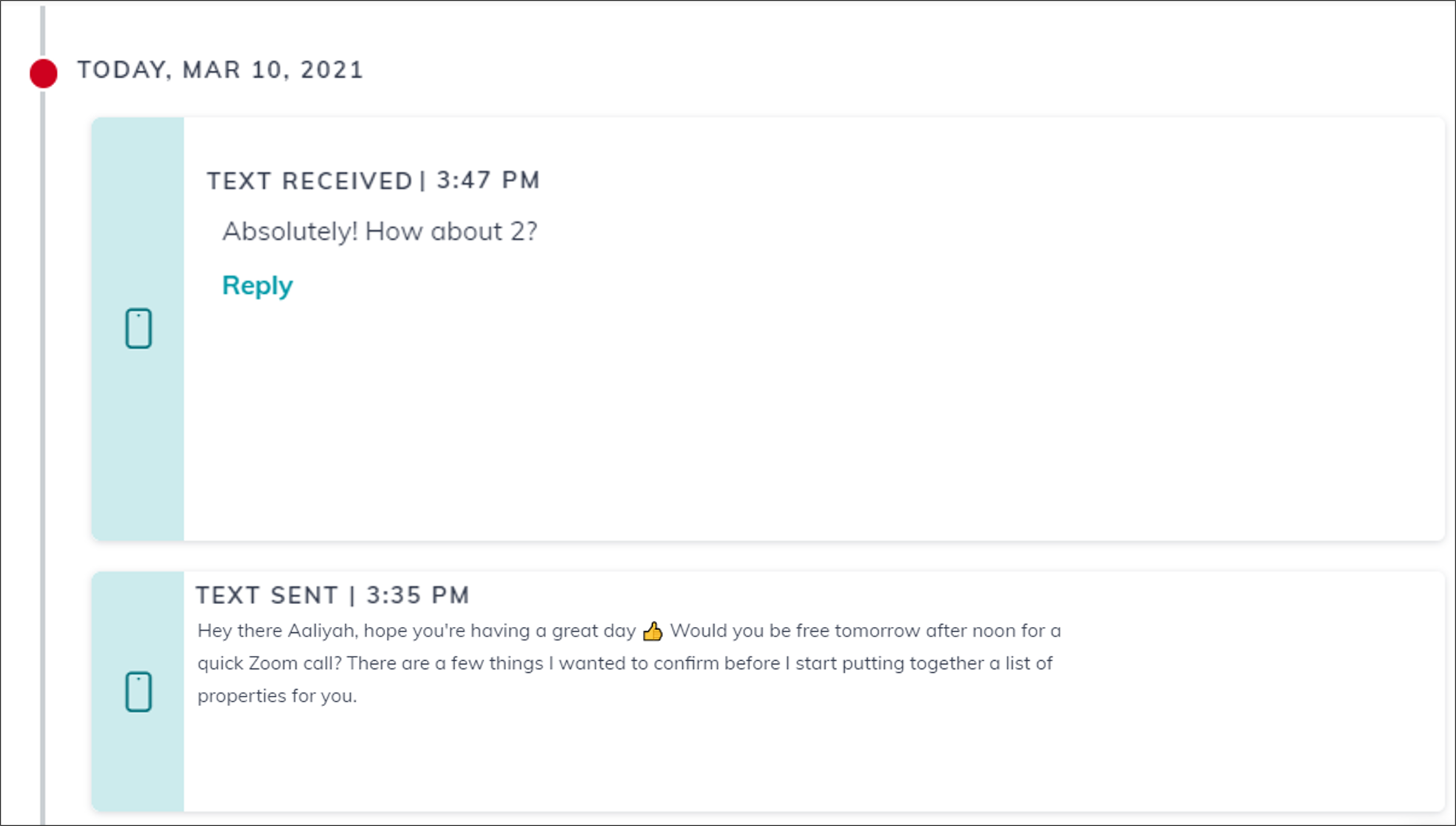Click the thumbs-up emoji in the sent message
The height and width of the screenshot is (826, 1456).
[653, 630]
